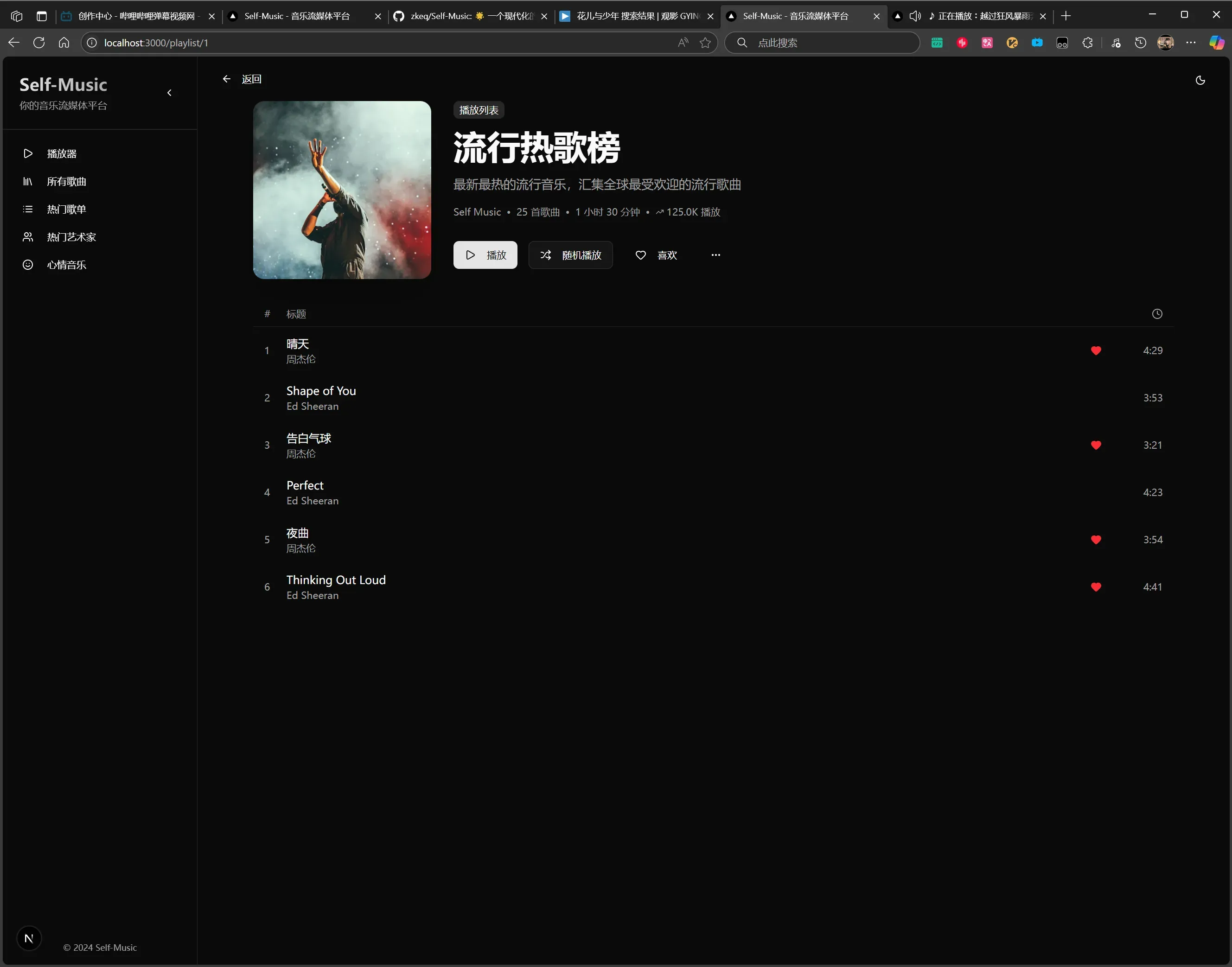Open the three-dot more options menu
This screenshot has height=967, width=1232.
pyautogui.click(x=715, y=255)
